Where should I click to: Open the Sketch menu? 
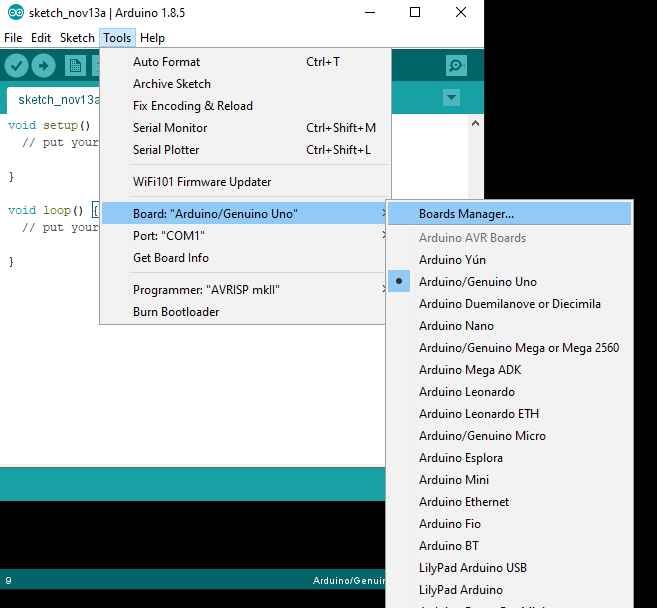(77, 38)
